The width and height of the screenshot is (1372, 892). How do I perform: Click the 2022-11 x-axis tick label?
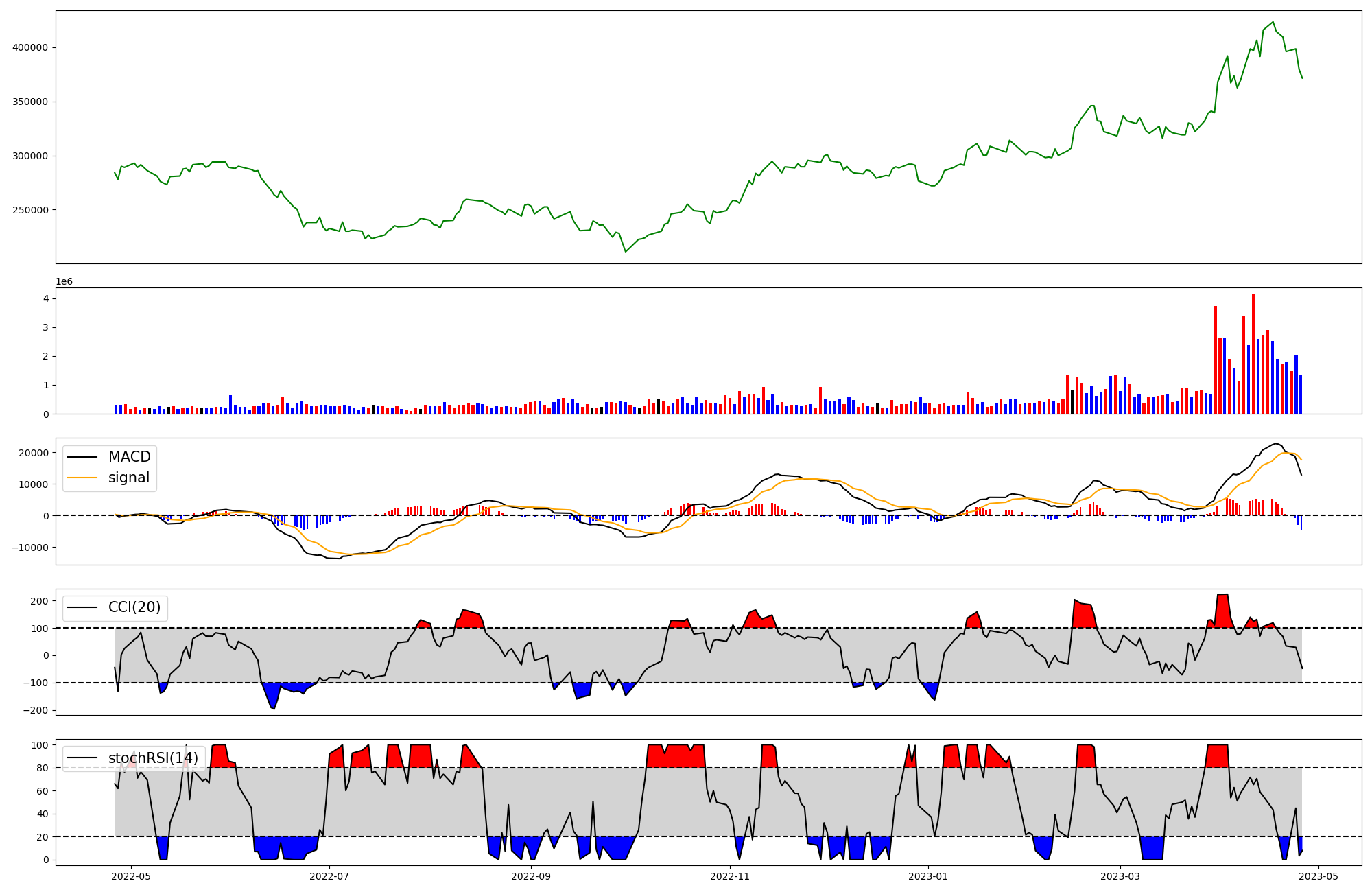(x=730, y=876)
